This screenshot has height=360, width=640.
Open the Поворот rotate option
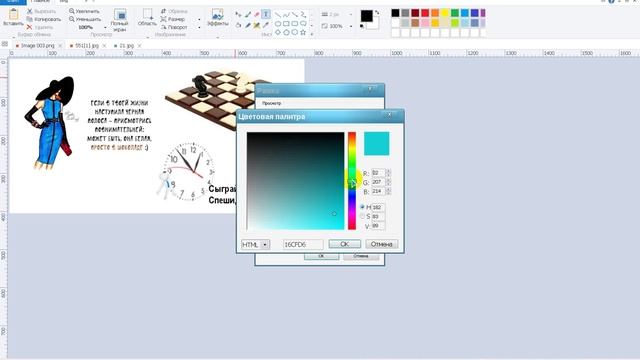(174, 27)
